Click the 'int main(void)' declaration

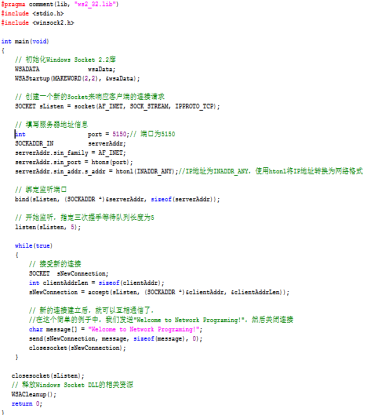click(25, 41)
